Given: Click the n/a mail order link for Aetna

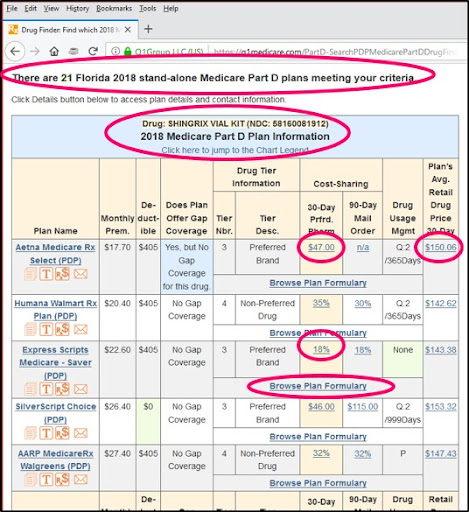Looking at the screenshot, I should click(363, 247).
